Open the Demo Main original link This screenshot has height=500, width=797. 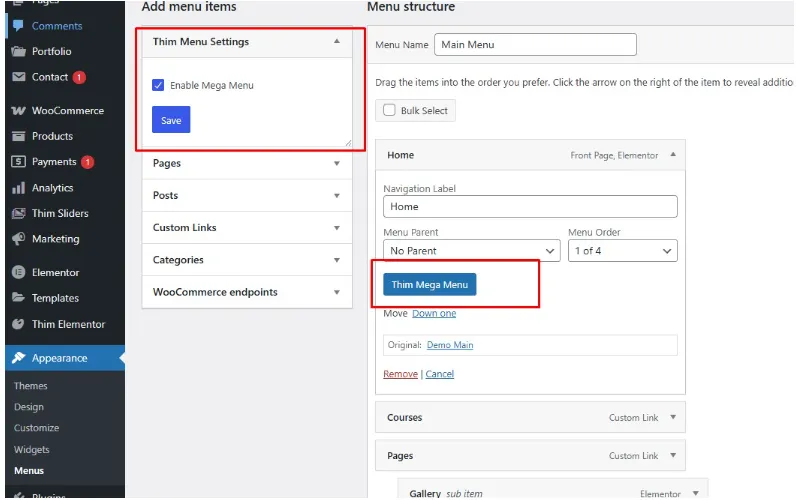click(x=450, y=345)
